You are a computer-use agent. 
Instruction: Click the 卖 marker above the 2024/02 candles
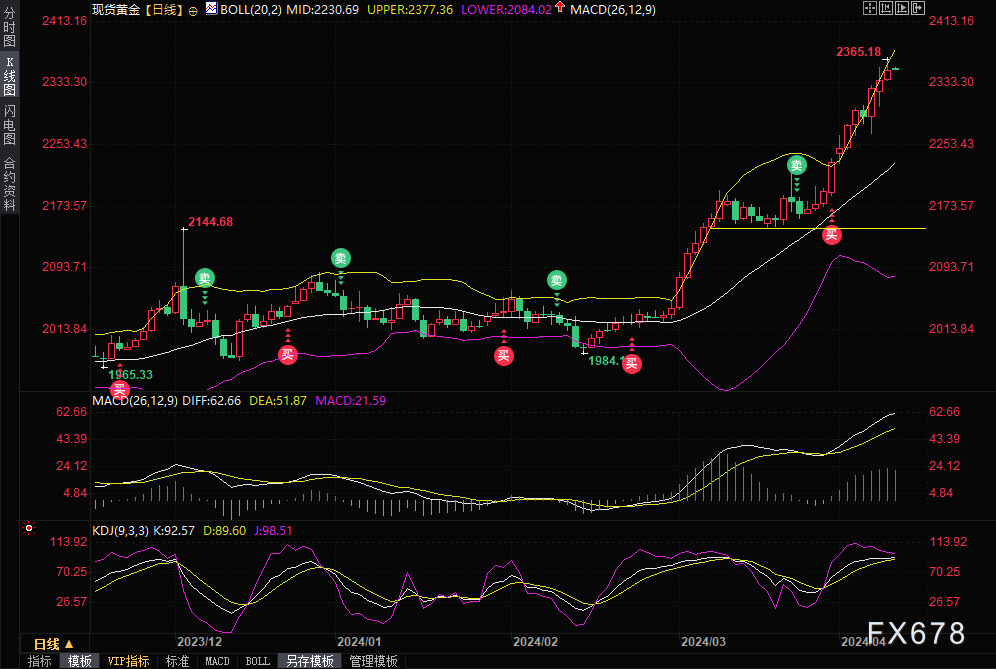[x=556, y=280]
